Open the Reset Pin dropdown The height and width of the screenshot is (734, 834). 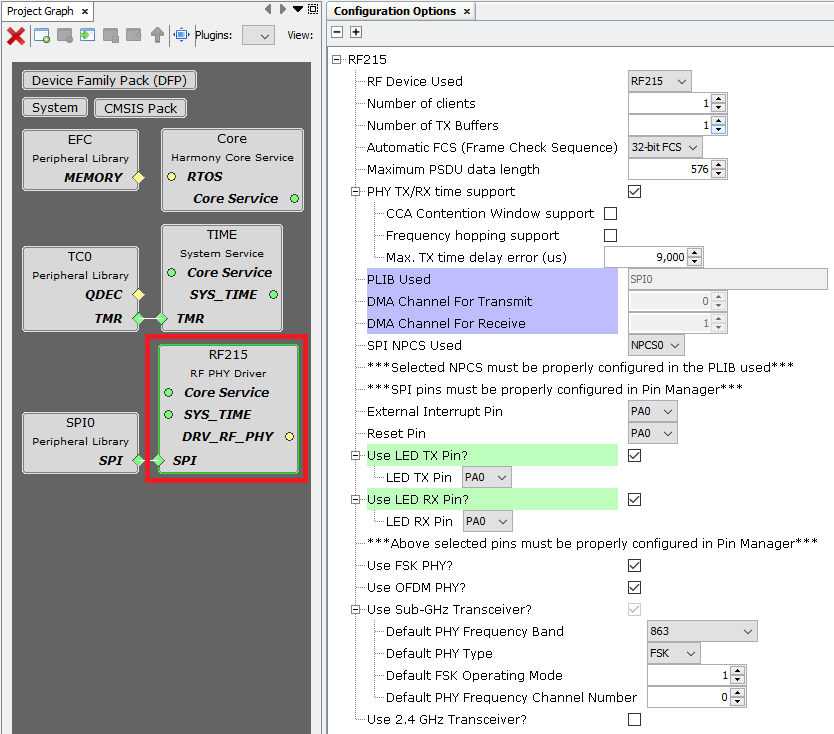pos(653,433)
